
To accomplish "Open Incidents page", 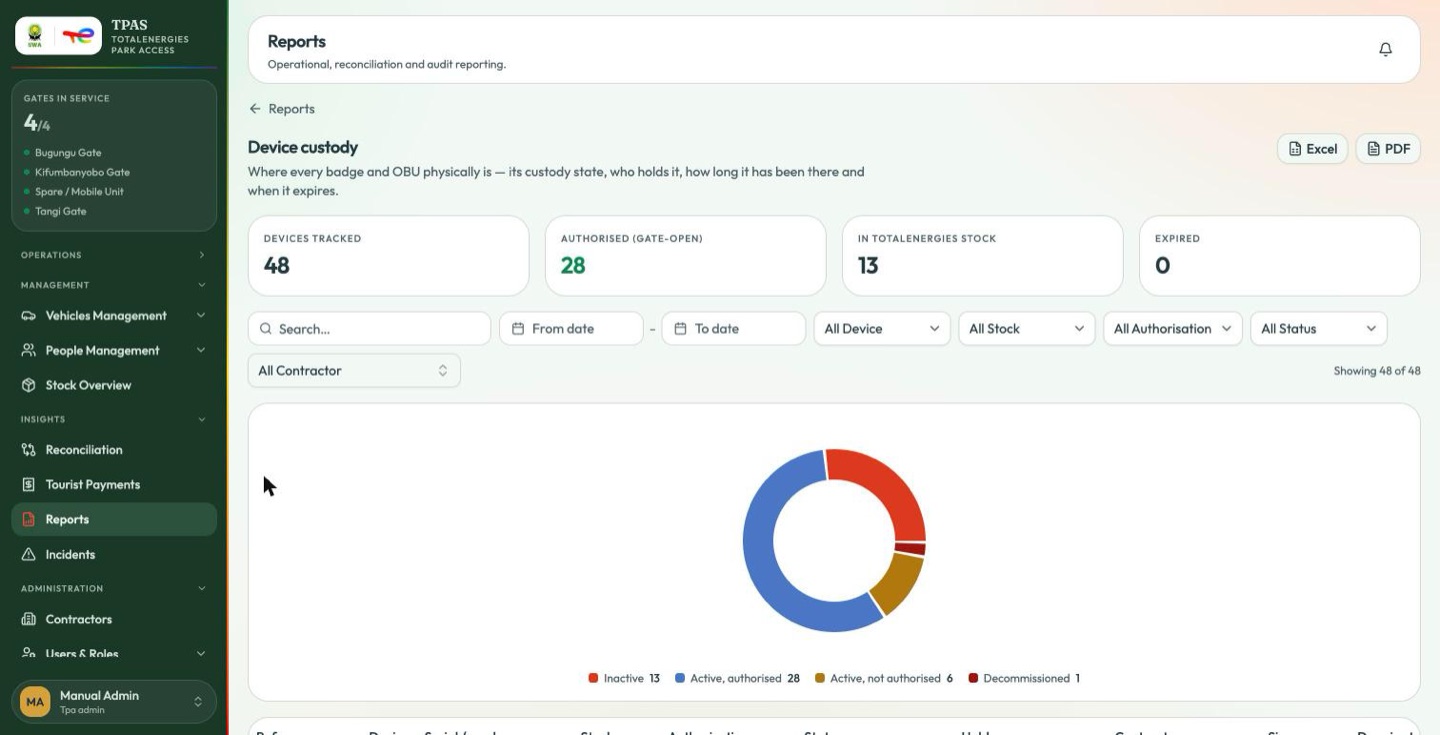I will coord(114,555).
